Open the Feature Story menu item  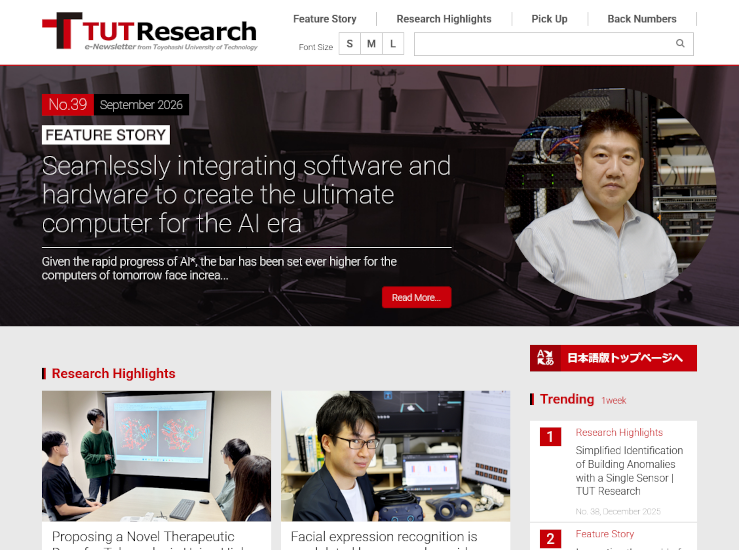325,19
